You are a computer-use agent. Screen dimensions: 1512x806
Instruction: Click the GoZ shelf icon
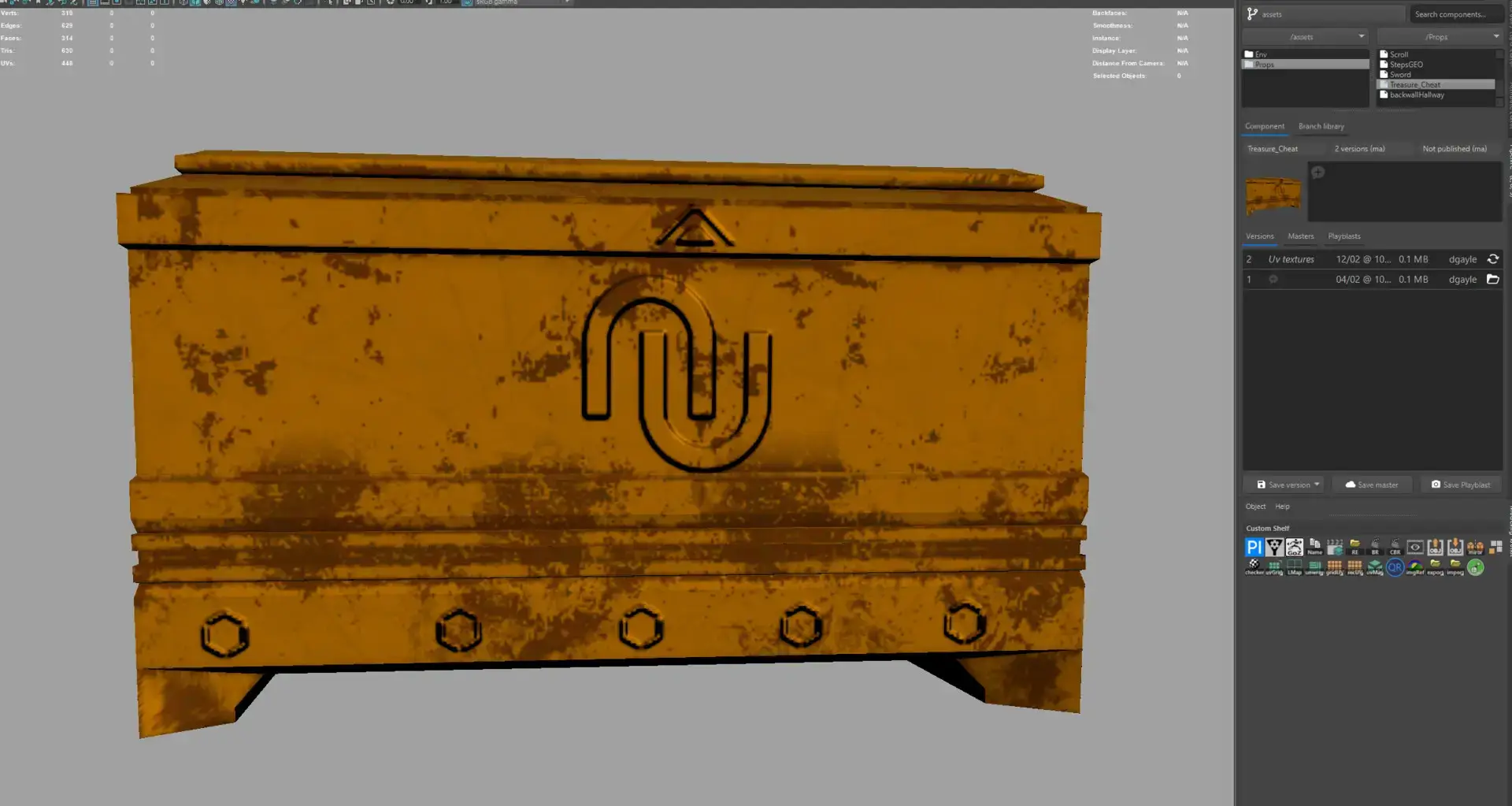tap(1294, 547)
